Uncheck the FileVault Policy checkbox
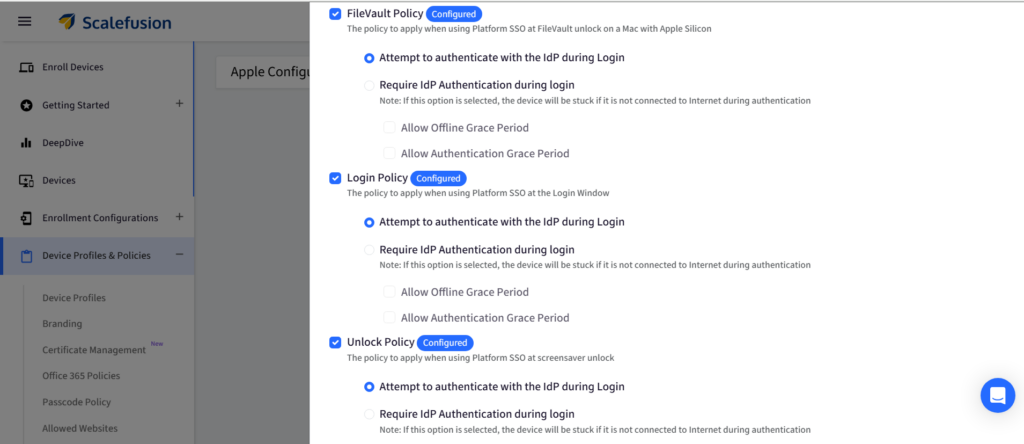 335,14
